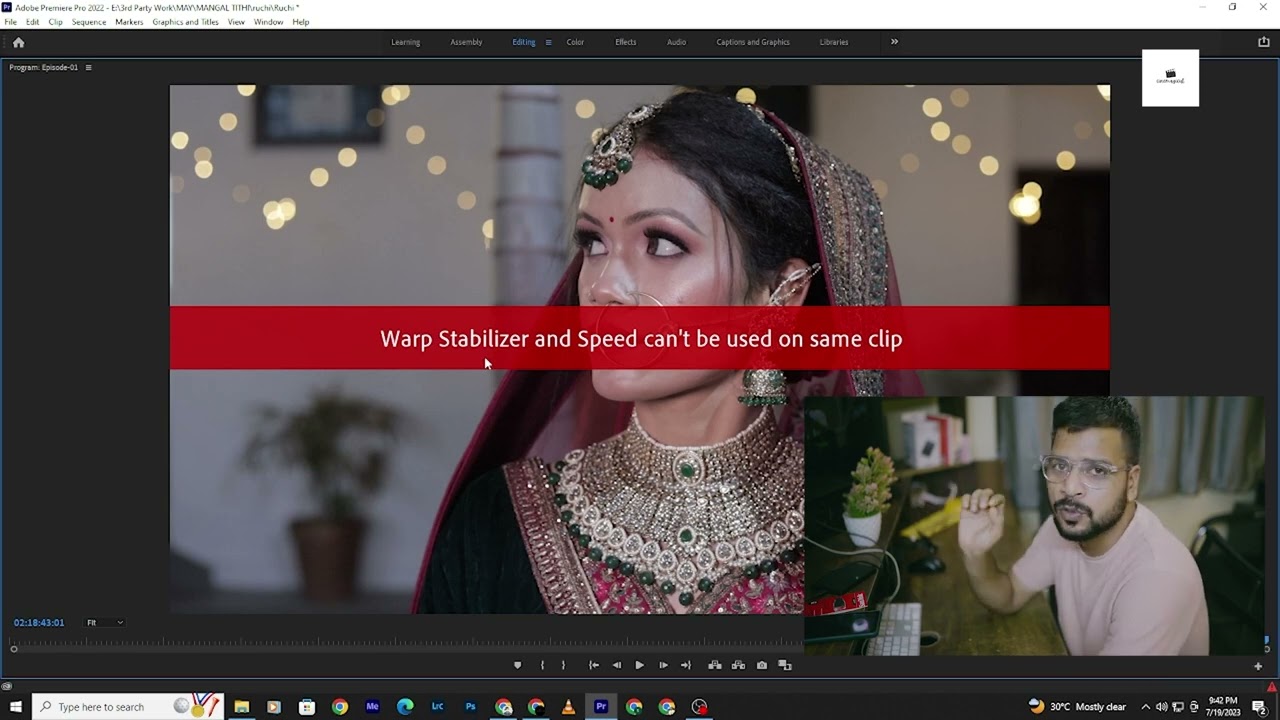Click the Lift button

pos(715,665)
